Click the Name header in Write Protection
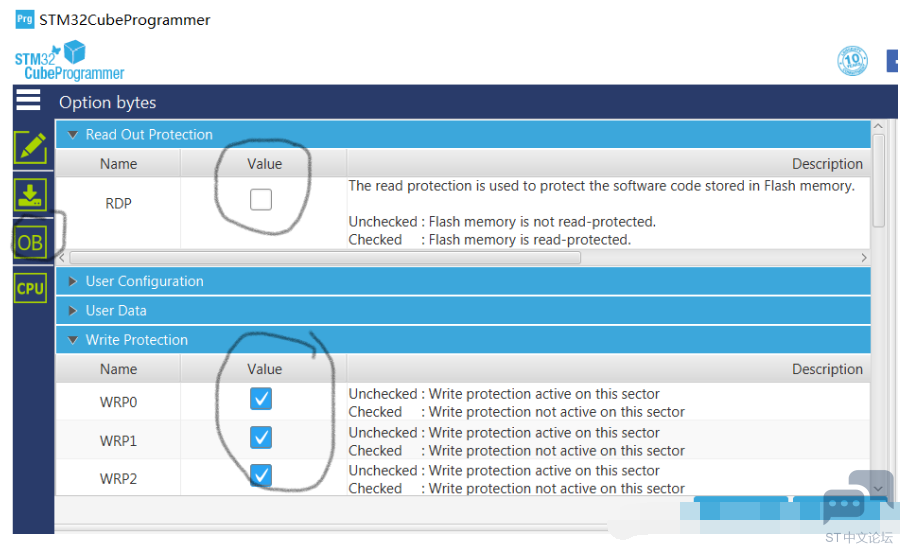 pos(119,369)
